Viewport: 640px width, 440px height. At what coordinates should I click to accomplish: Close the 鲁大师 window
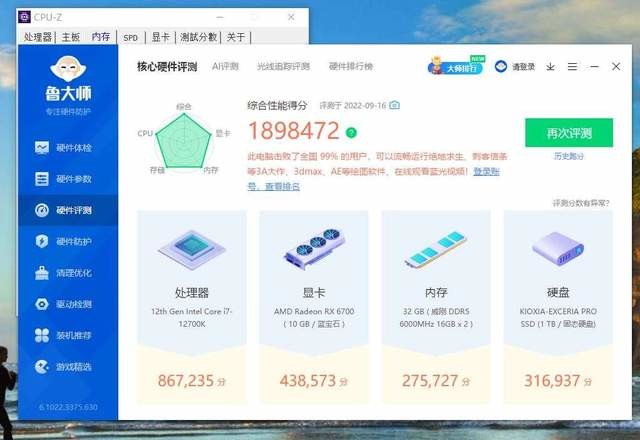tap(616, 67)
